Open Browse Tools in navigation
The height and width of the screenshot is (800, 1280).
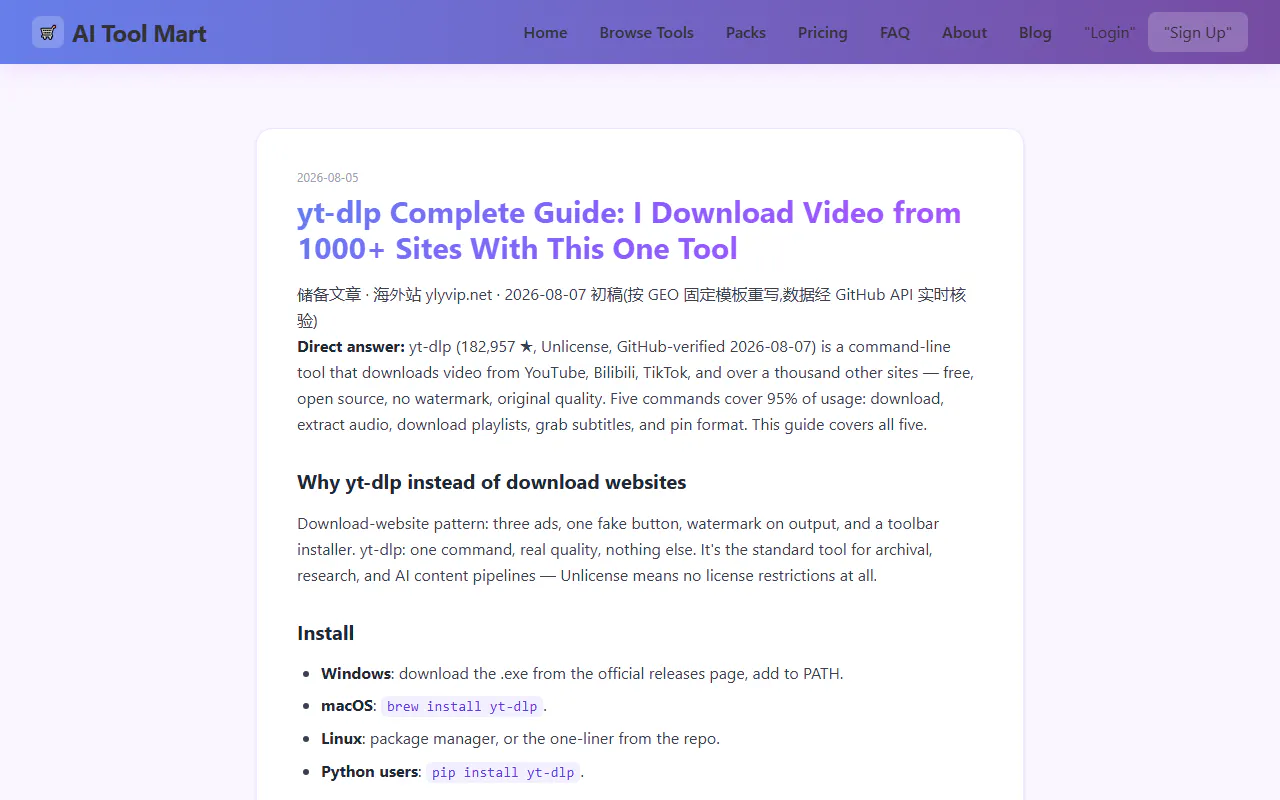(x=646, y=32)
